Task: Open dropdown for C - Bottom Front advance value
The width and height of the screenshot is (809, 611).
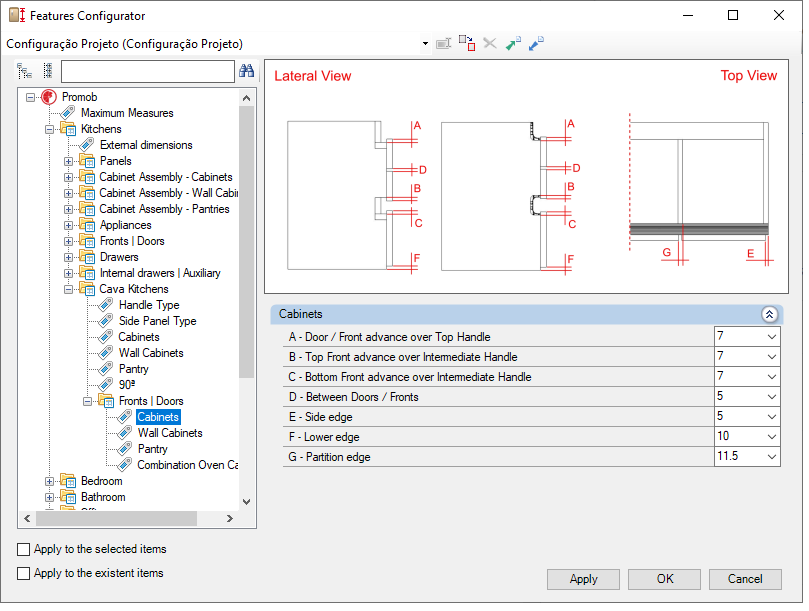Action: pyautogui.click(x=771, y=377)
